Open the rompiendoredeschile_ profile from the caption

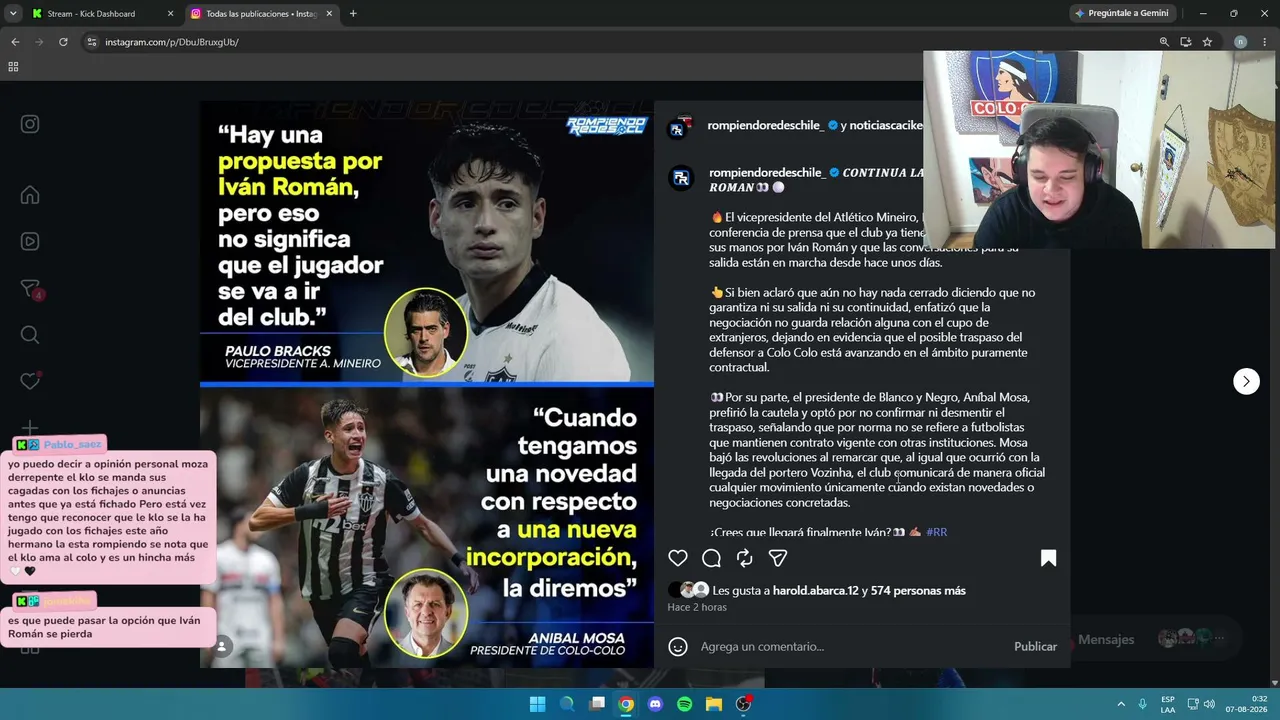tap(767, 172)
